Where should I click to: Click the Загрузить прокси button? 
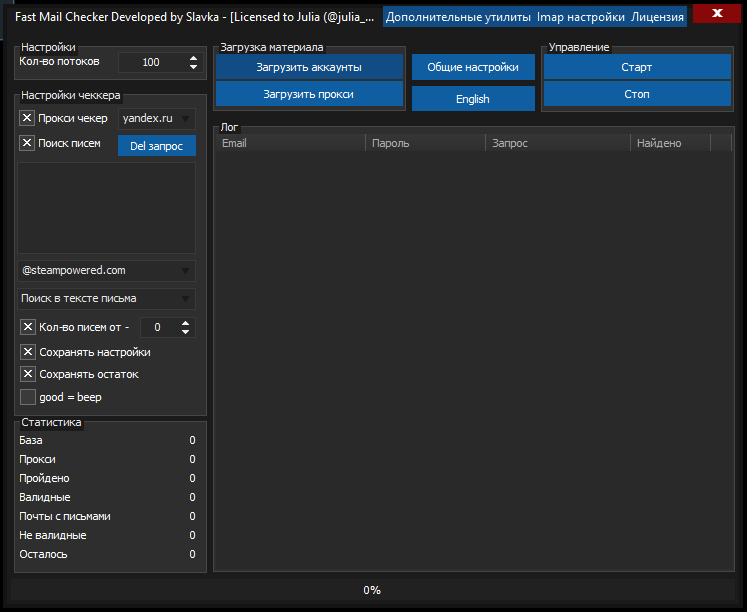point(308,94)
